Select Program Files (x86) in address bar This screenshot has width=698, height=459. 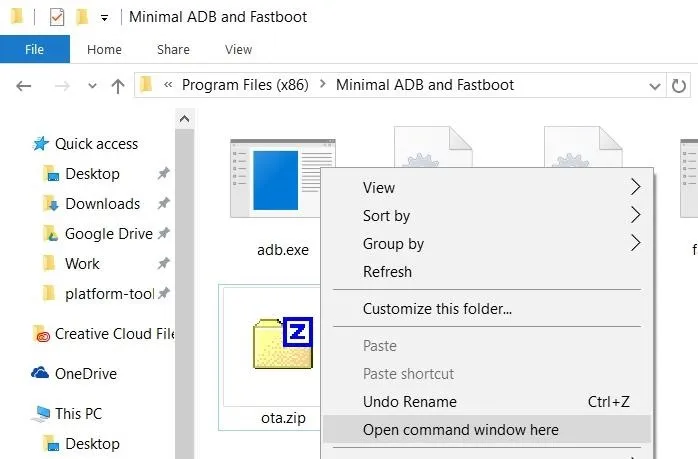(x=245, y=85)
